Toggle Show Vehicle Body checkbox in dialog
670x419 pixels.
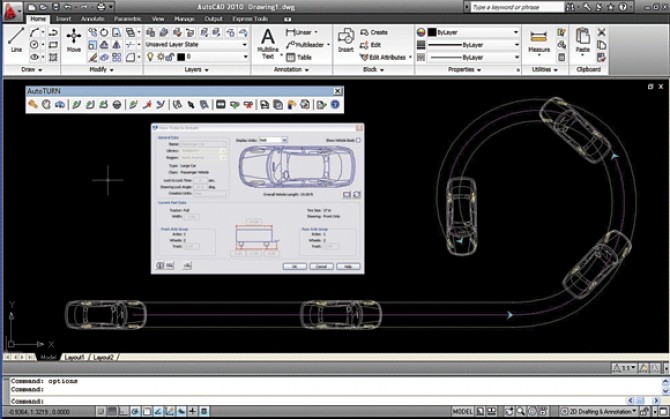[x=359, y=140]
